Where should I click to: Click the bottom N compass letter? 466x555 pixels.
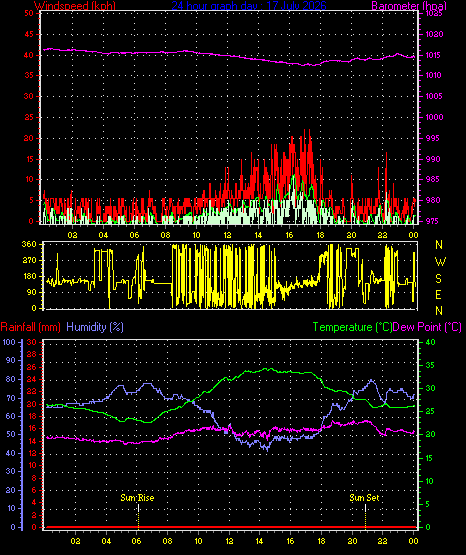pyautogui.click(x=439, y=311)
